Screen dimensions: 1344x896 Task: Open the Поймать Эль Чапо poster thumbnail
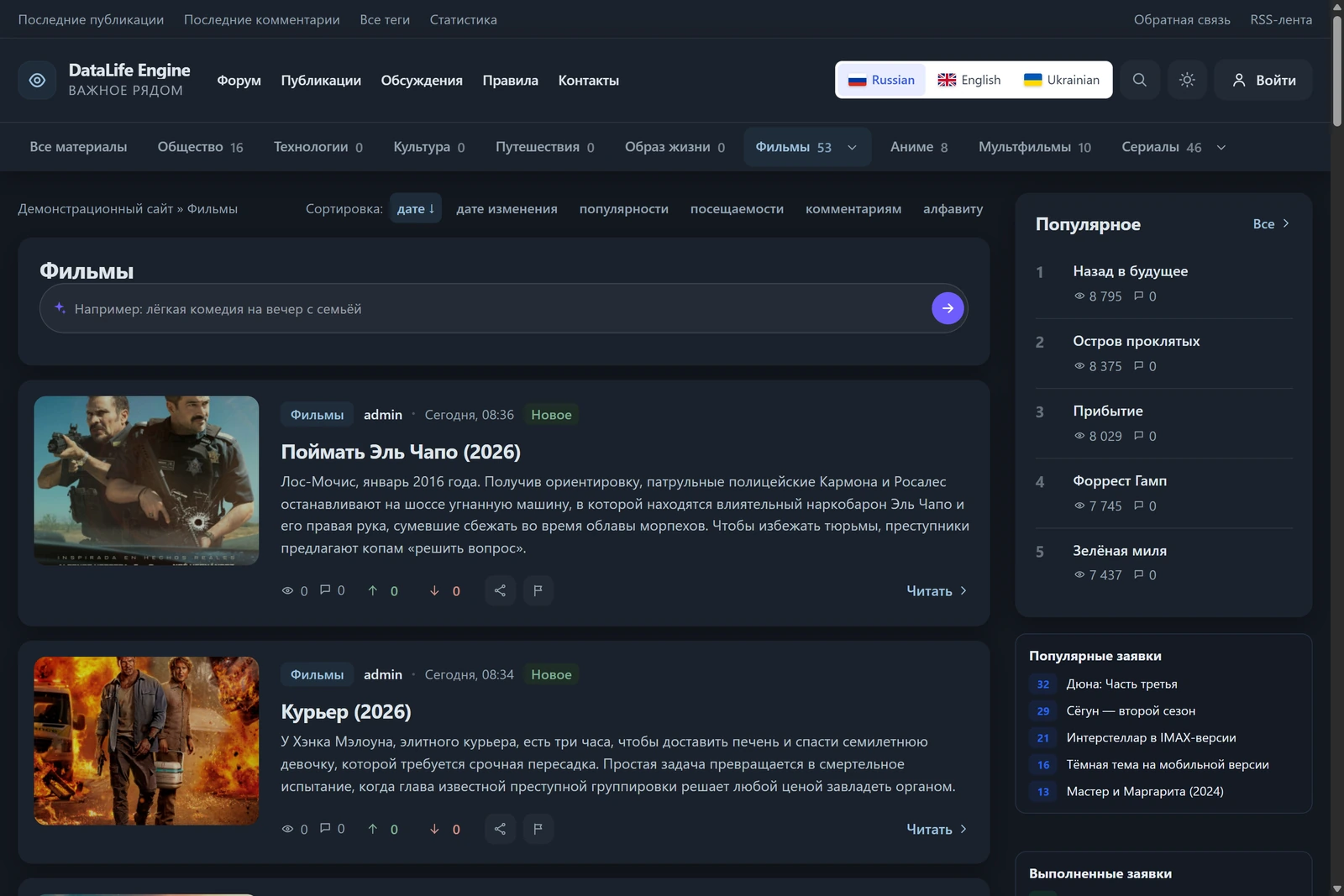(x=146, y=480)
